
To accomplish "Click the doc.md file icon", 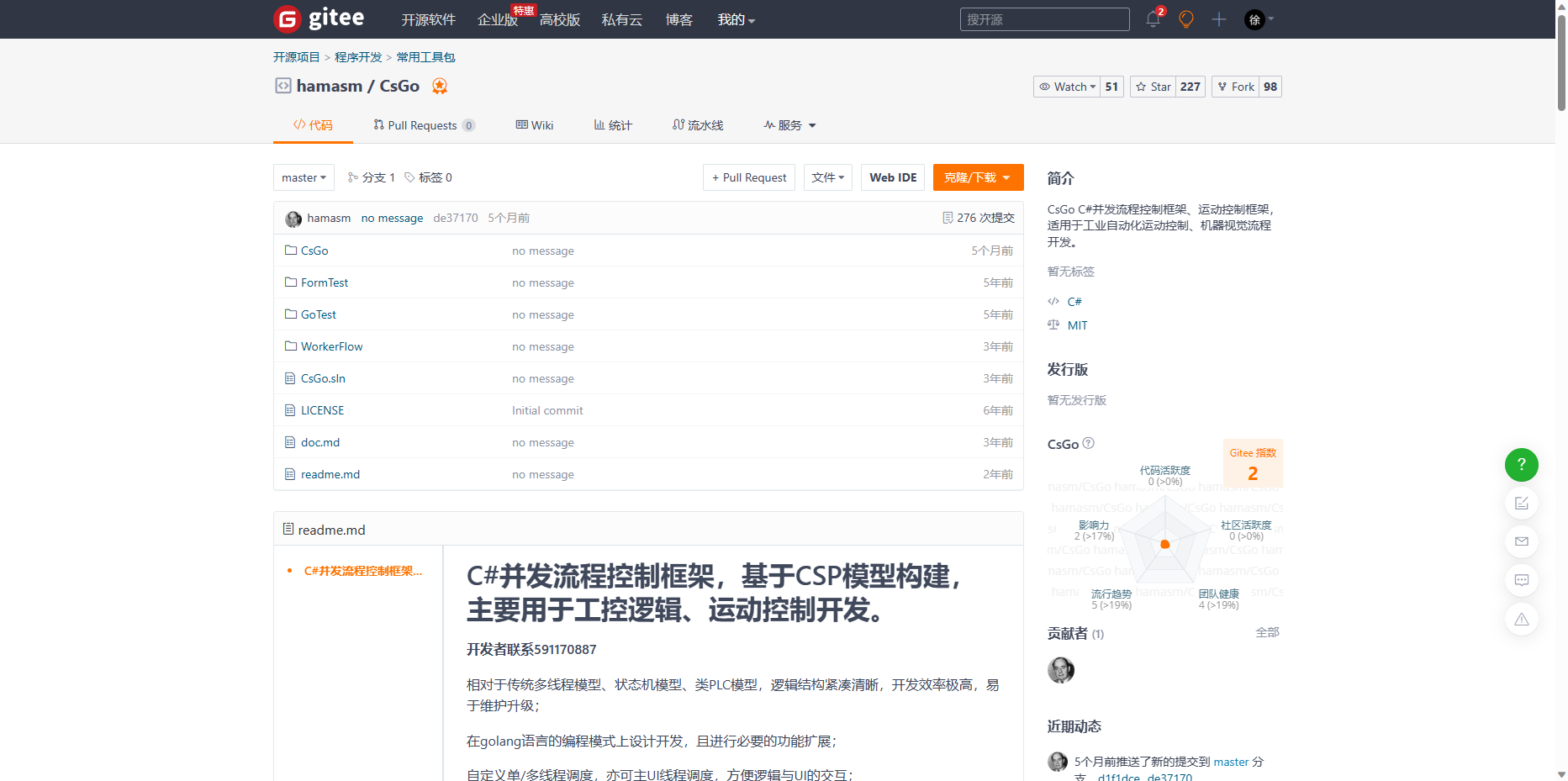I will 290,442.
